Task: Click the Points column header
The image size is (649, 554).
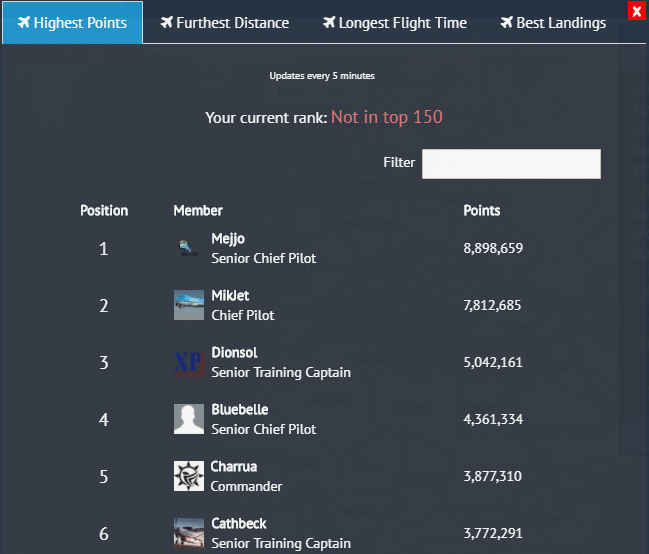Action: point(482,210)
